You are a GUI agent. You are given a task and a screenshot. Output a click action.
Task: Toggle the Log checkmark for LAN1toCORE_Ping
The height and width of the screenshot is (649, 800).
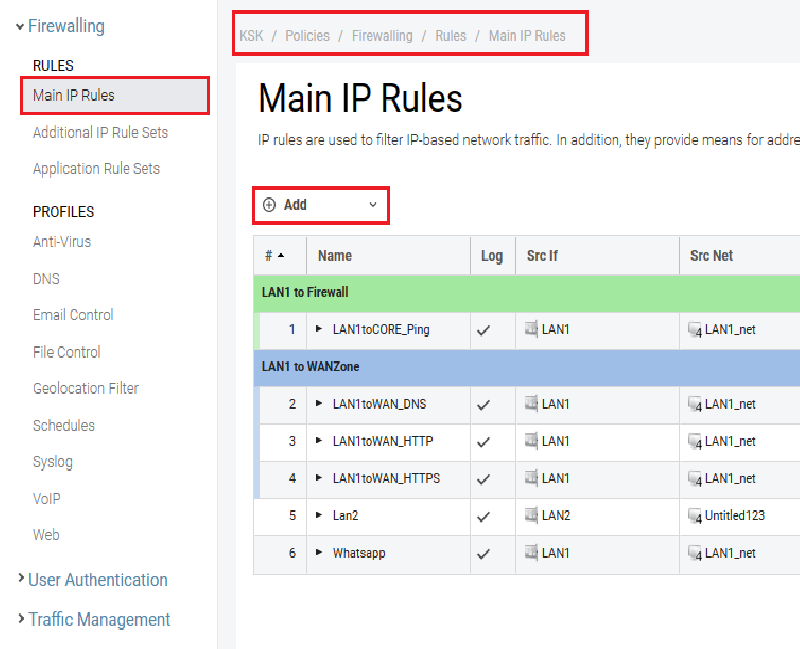pyautogui.click(x=484, y=330)
